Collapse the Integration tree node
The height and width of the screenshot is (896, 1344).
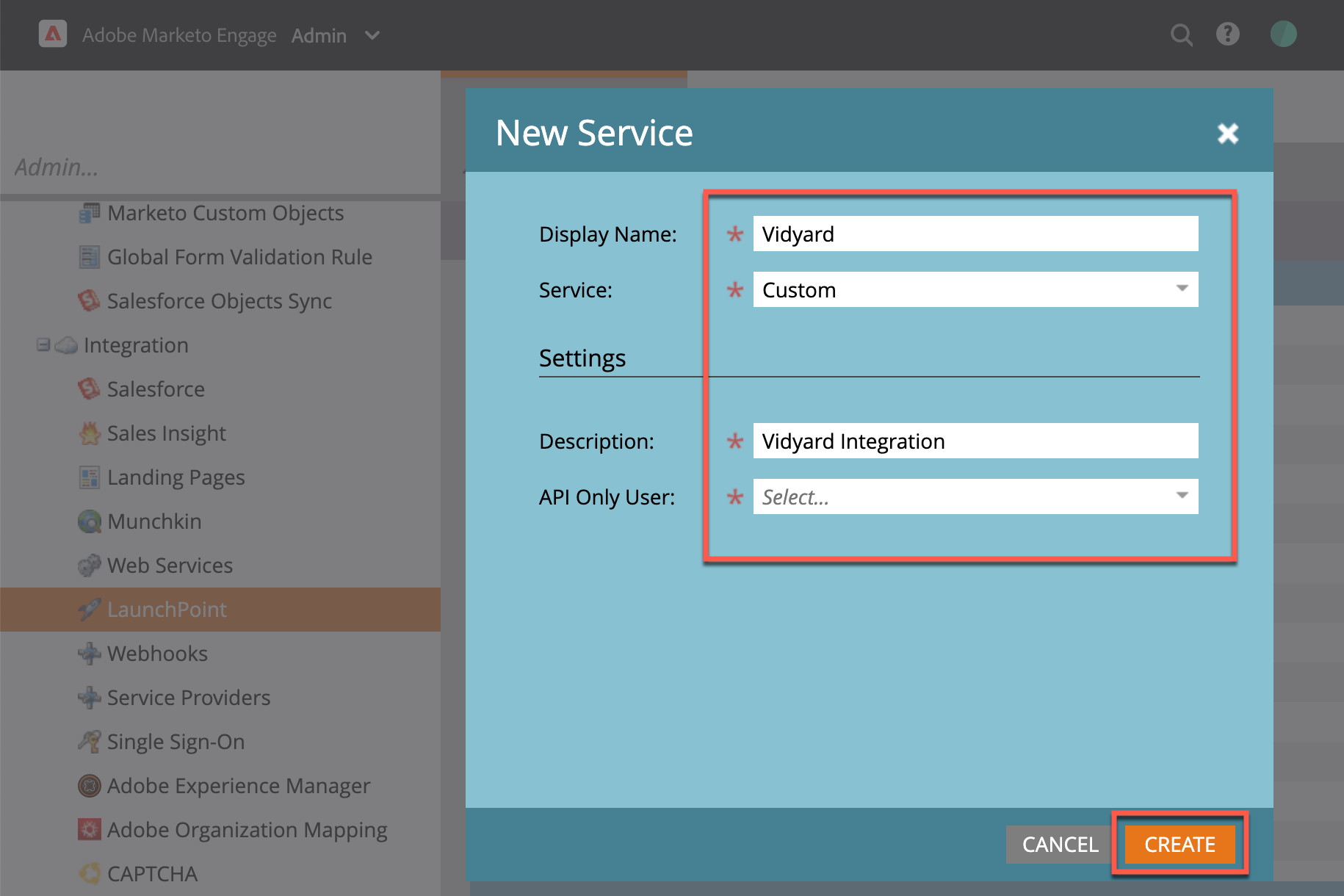43,344
